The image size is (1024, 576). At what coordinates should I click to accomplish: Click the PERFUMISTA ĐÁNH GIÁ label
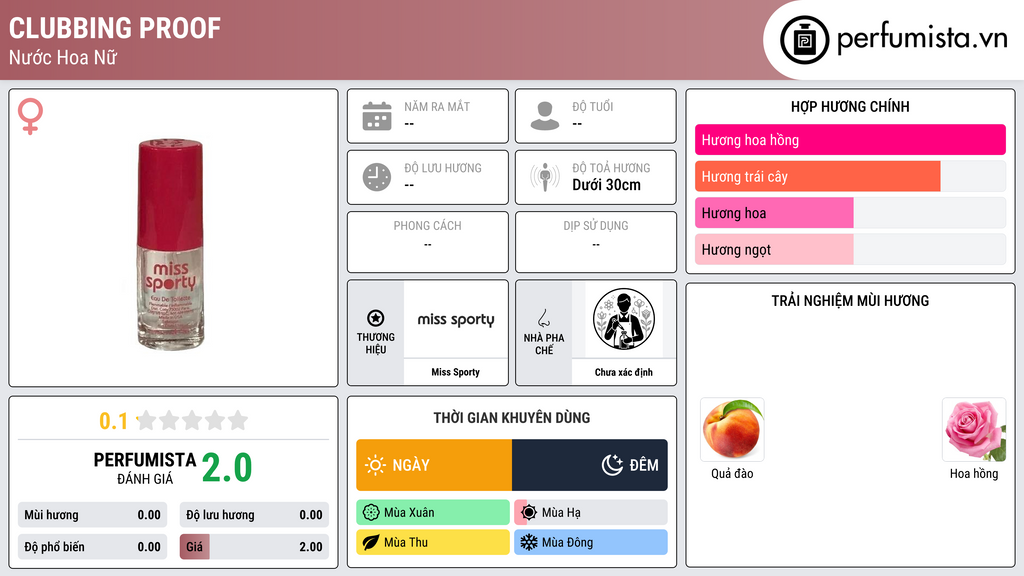tap(145, 468)
